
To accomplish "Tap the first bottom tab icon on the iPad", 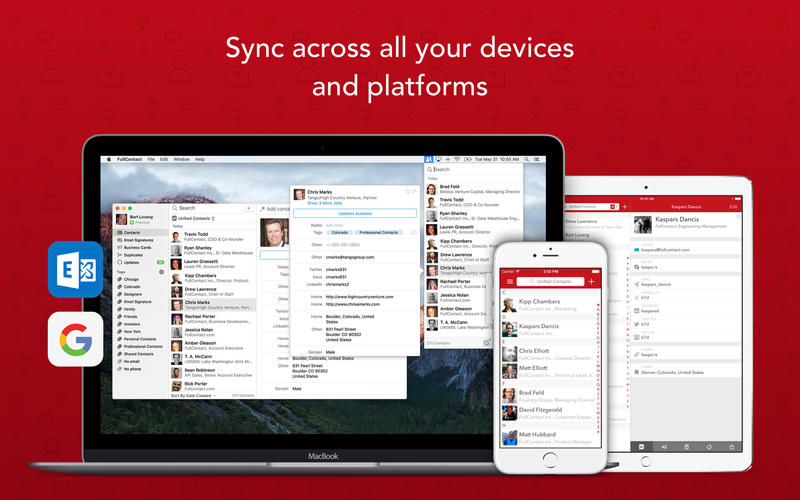I will click(641, 446).
